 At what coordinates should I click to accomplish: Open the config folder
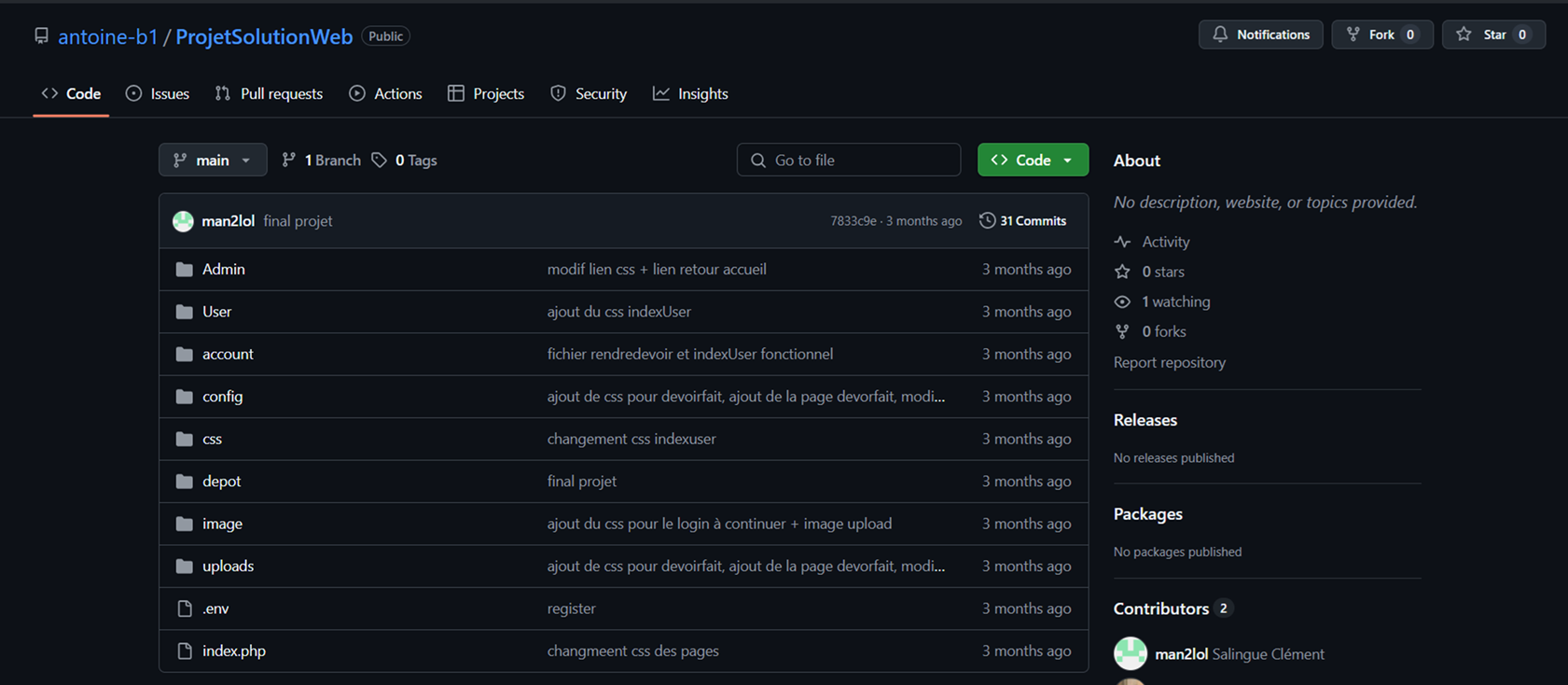[x=223, y=397]
